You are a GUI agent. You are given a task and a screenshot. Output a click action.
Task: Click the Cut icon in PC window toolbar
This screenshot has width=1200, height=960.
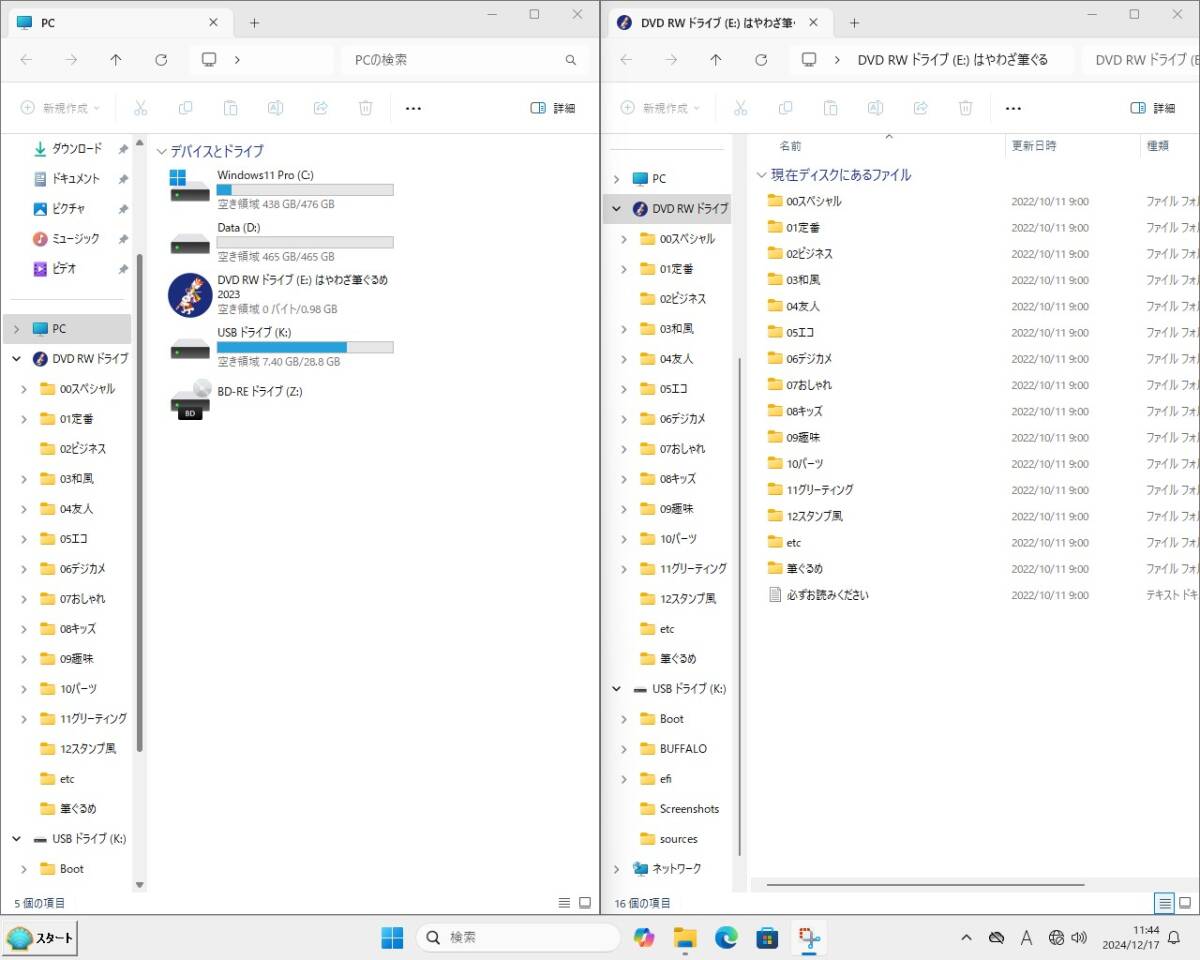pyautogui.click(x=140, y=108)
